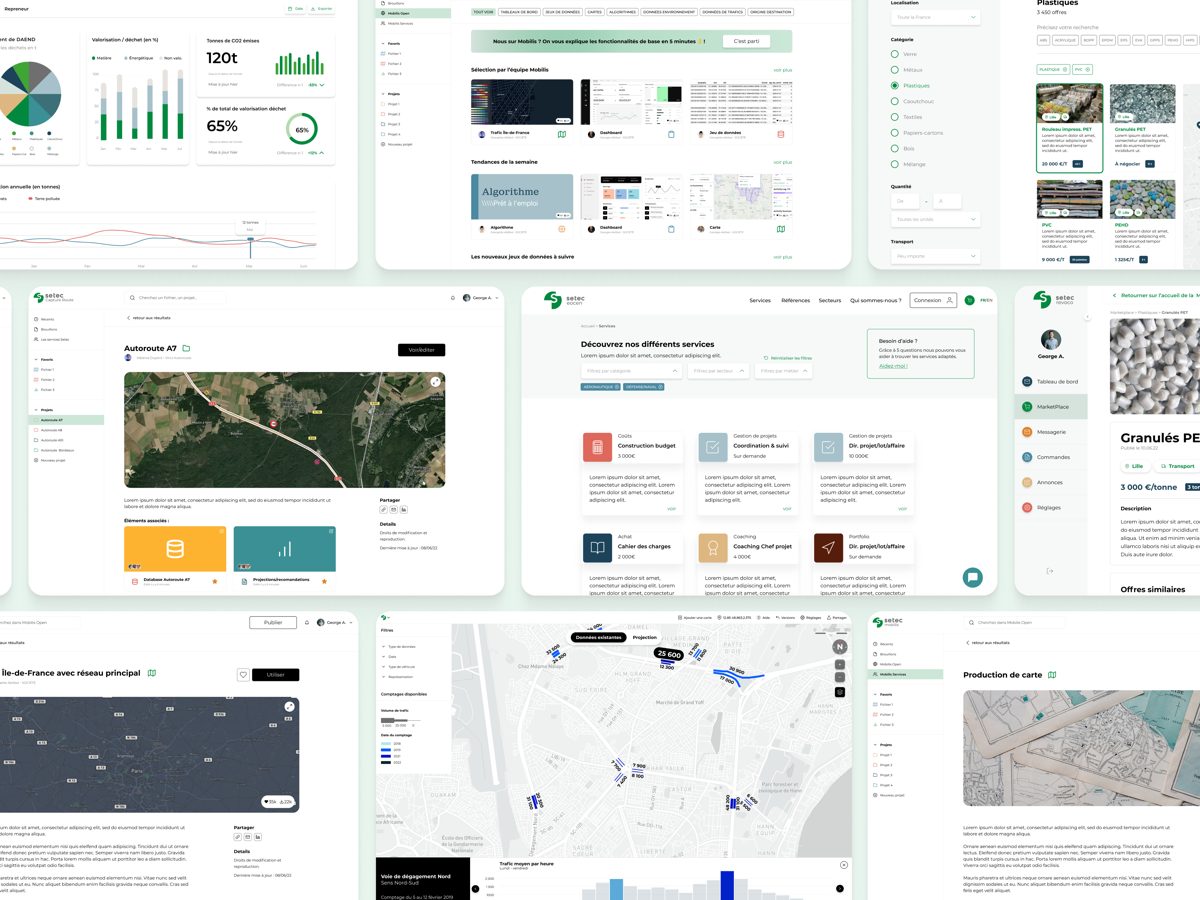Select the JEUX DE DONNÉES filter tab
The image size is (1200, 900).
(x=562, y=12)
